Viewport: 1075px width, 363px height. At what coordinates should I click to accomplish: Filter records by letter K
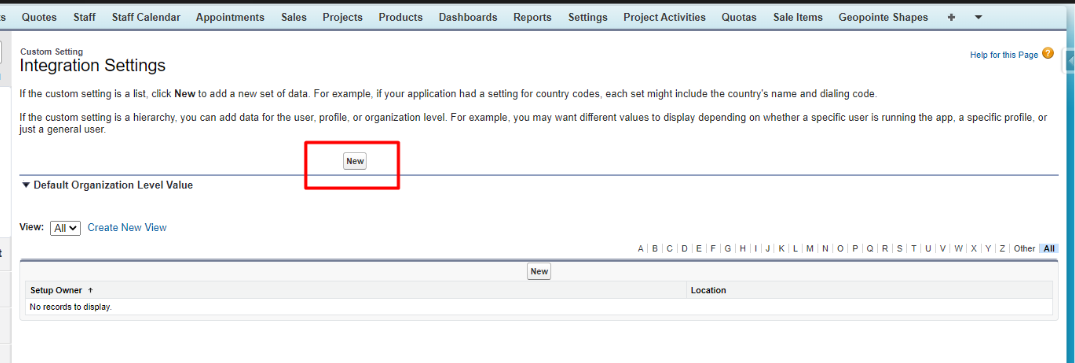pos(781,248)
